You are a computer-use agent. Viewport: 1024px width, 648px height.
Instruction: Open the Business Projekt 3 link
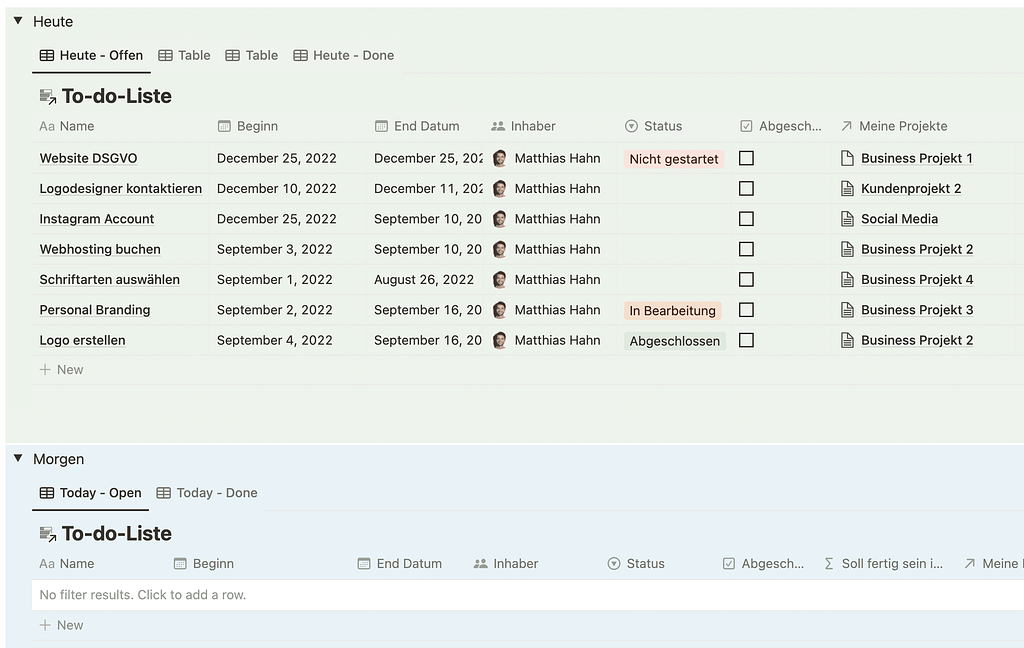(917, 310)
